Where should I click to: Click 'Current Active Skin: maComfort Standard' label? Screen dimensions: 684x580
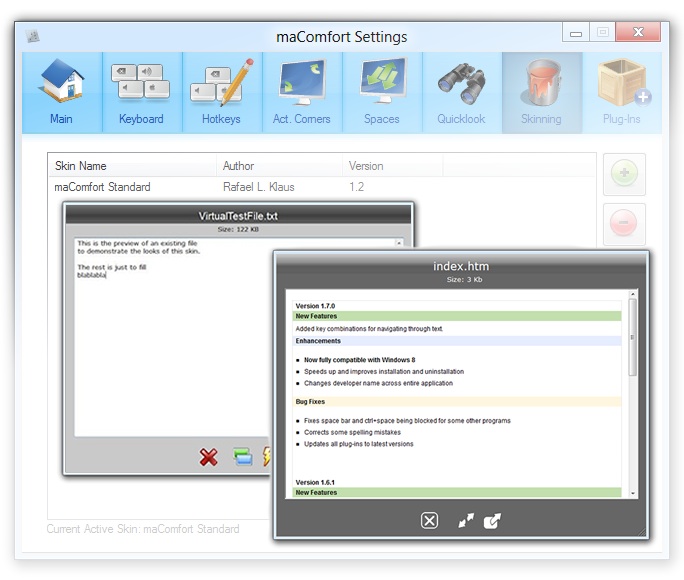tap(143, 529)
